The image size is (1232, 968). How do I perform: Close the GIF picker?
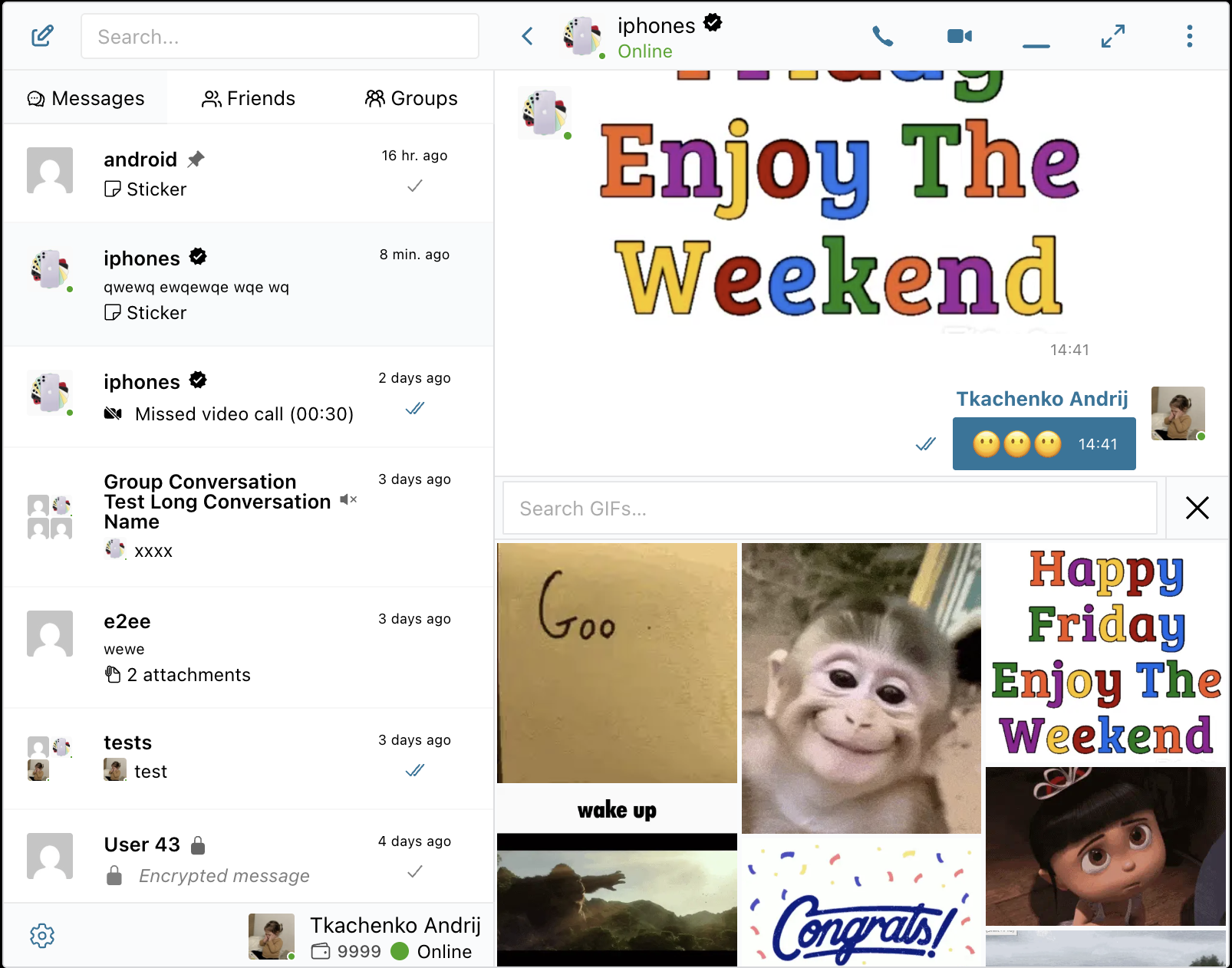coord(1197,508)
